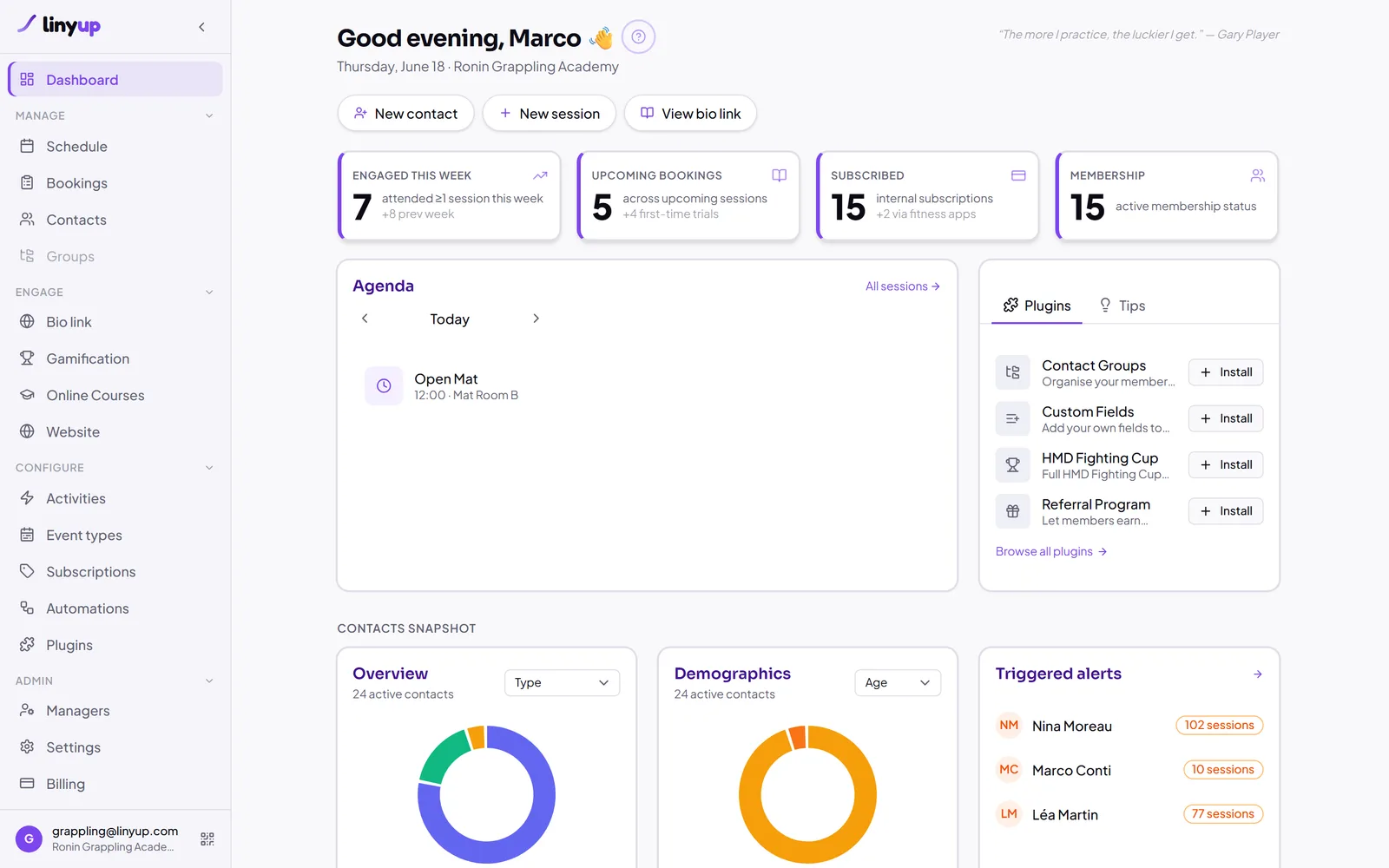Follow the Browse all plugins link
Viewport: 1389px width, 868px height.
(1051, 551)
